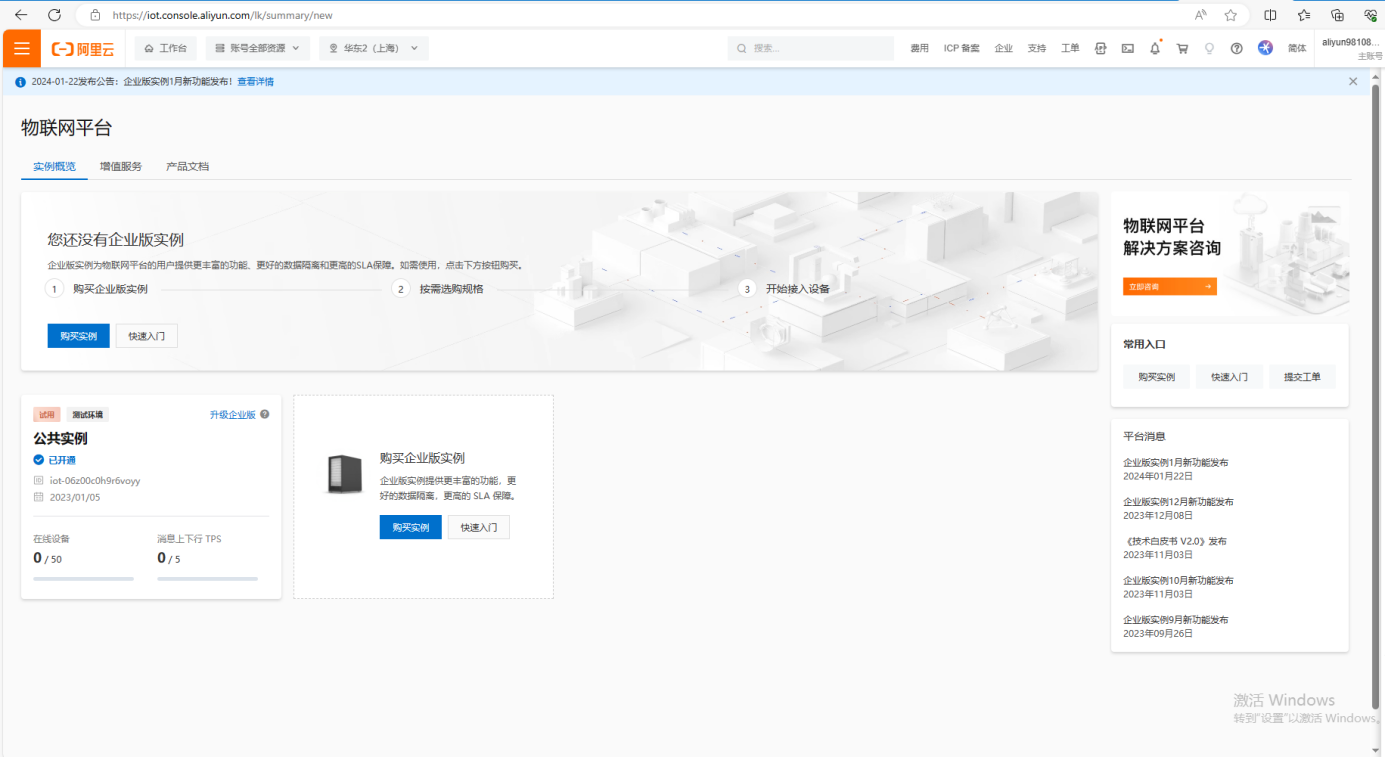This screenshot has width=1385, height=757.
Task: Dismiss the announcement banner with the X
Action: [x=1353, y=82]
